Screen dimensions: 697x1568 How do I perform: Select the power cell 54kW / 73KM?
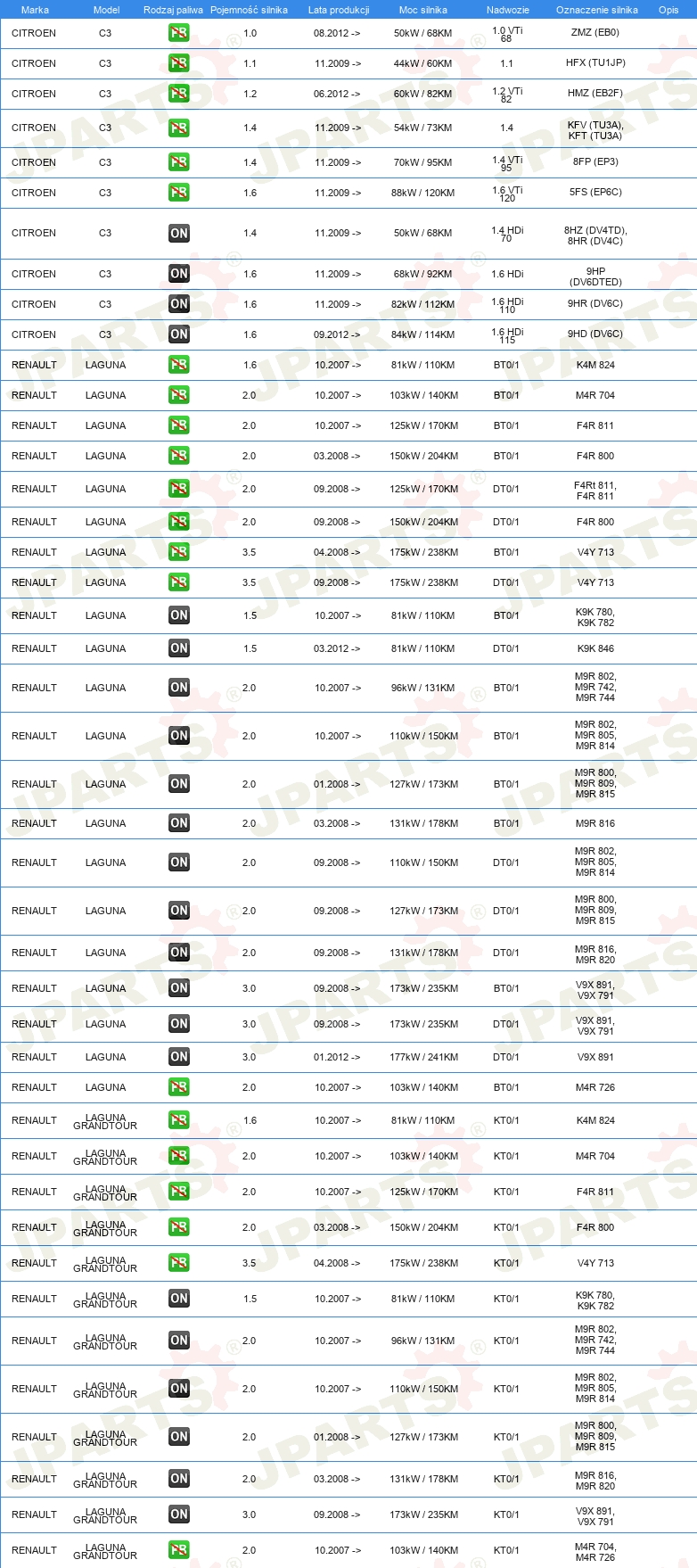point(423,128)
